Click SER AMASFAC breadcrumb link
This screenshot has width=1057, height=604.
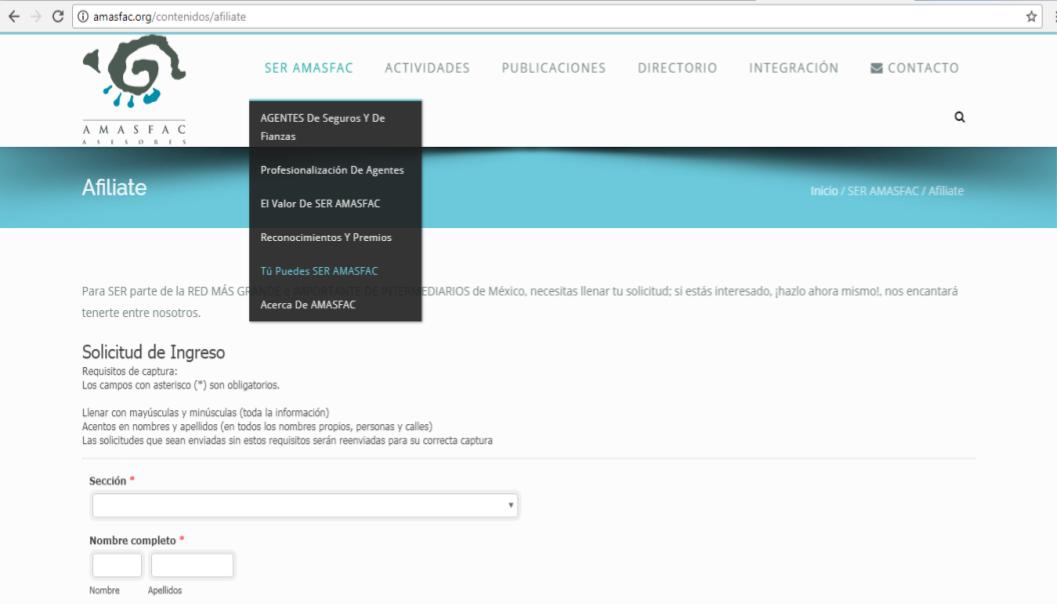882,191
